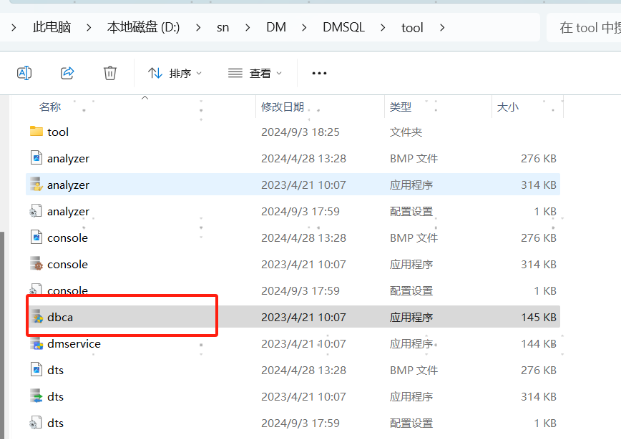Screen dimensions: 626x439
Task: Open the three-dot more options menu
Action: pyautogui.click(x=319, y=73)
